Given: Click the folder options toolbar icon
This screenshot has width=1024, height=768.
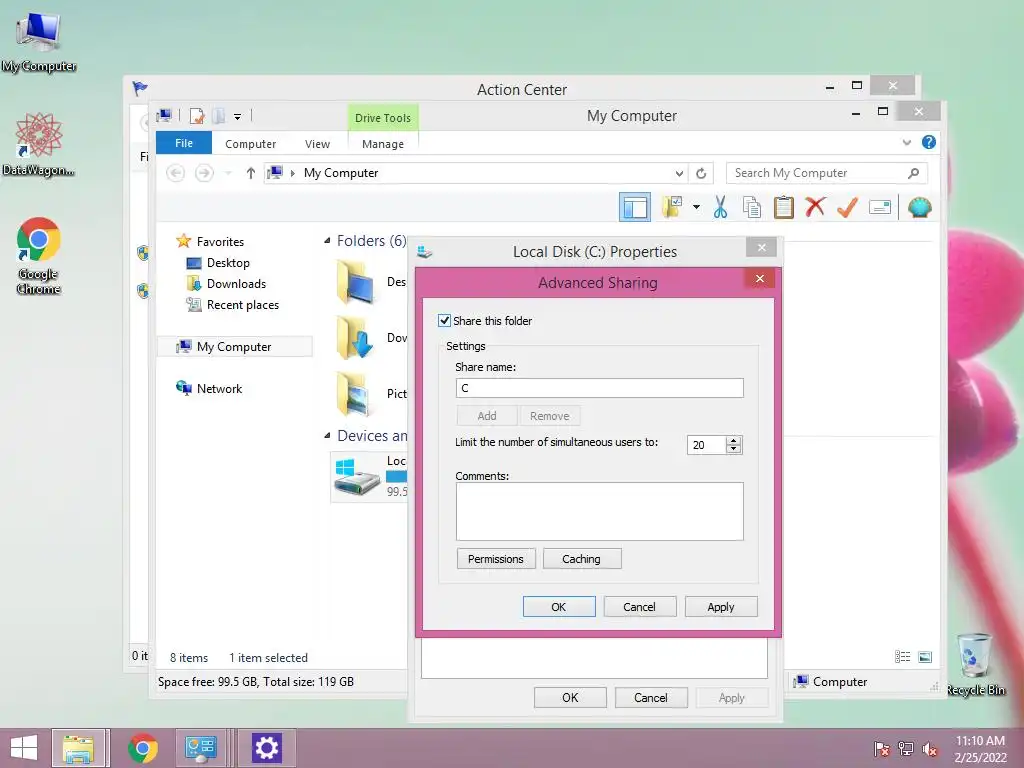Looking at the screenshot, I should tap(672, 208).
